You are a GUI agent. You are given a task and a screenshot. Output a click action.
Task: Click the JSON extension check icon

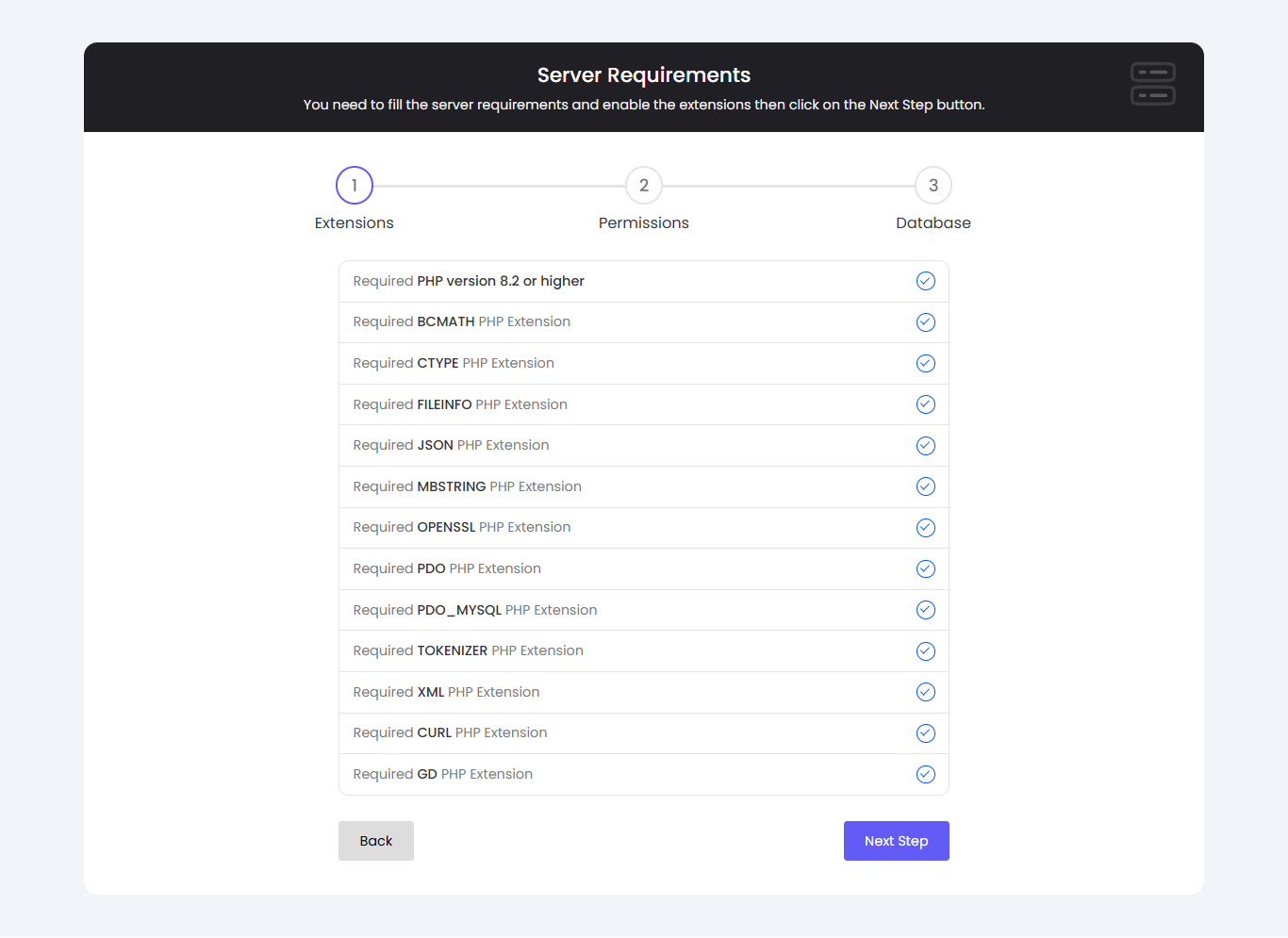tap(926, 446)
